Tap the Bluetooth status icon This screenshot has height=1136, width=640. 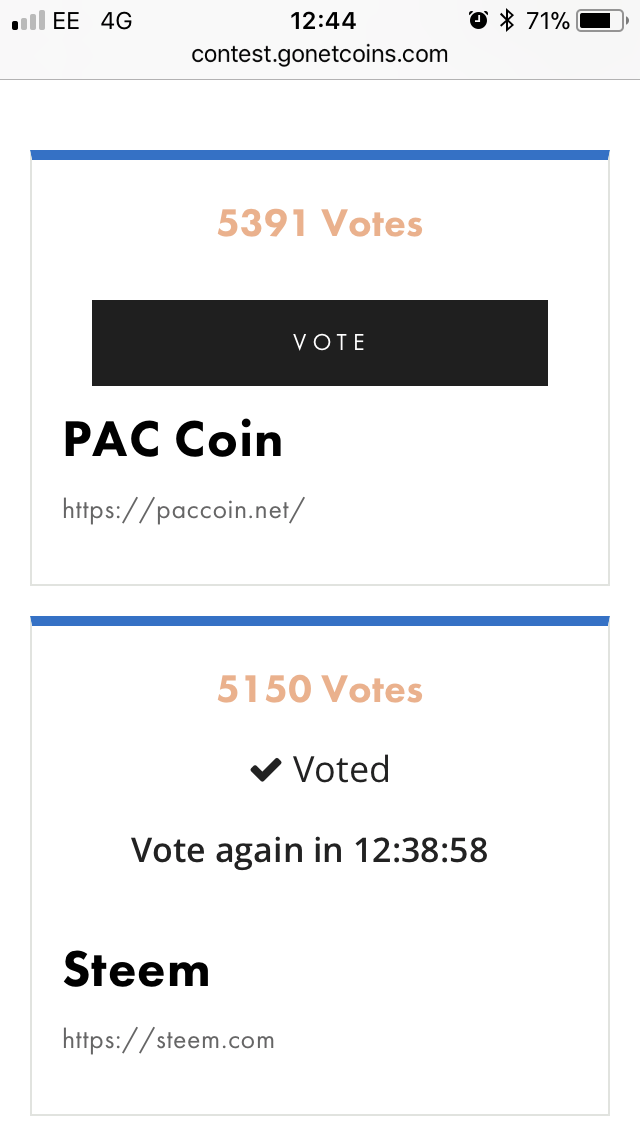(507, 20)
